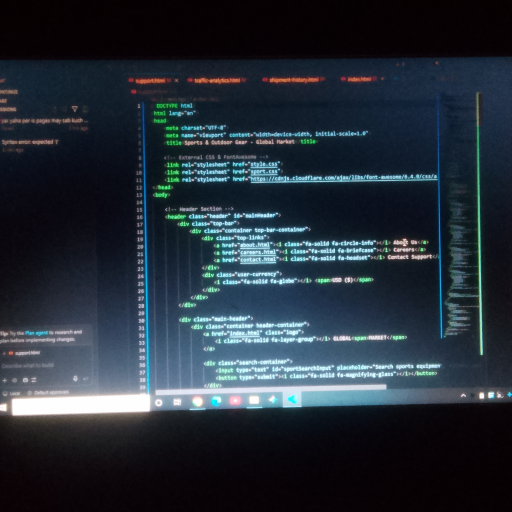The image size is (512, 512).
Task: Open the shipment-history.html tab
Action: click(294, 80)
